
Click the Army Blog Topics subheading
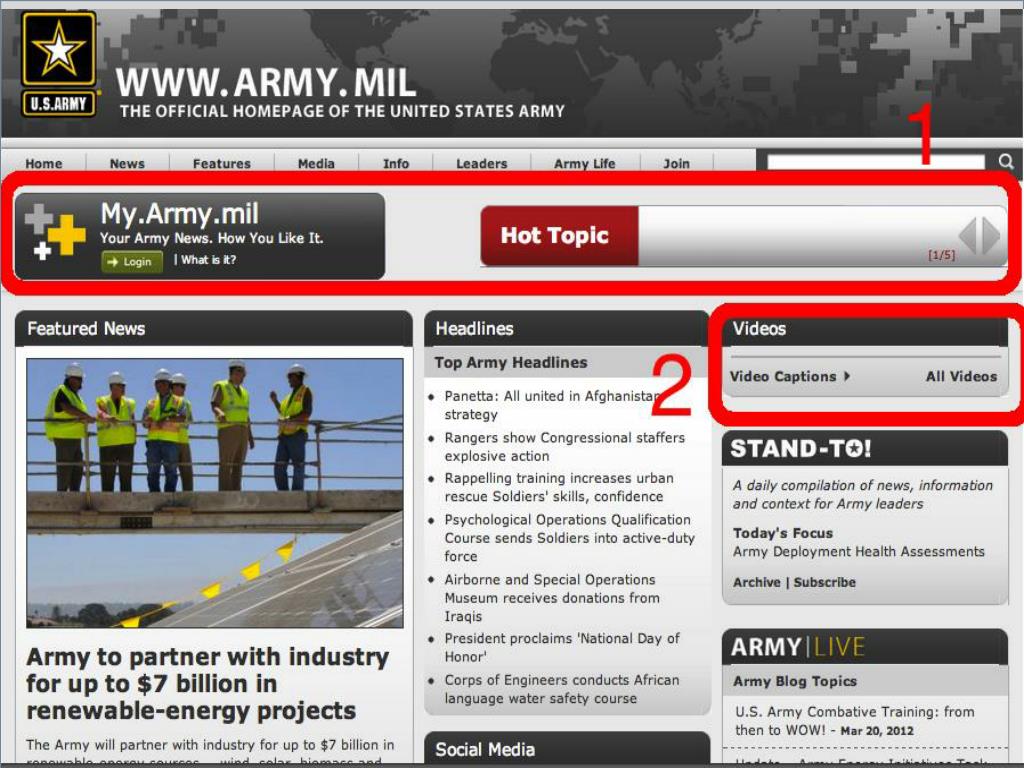point(795,681)
